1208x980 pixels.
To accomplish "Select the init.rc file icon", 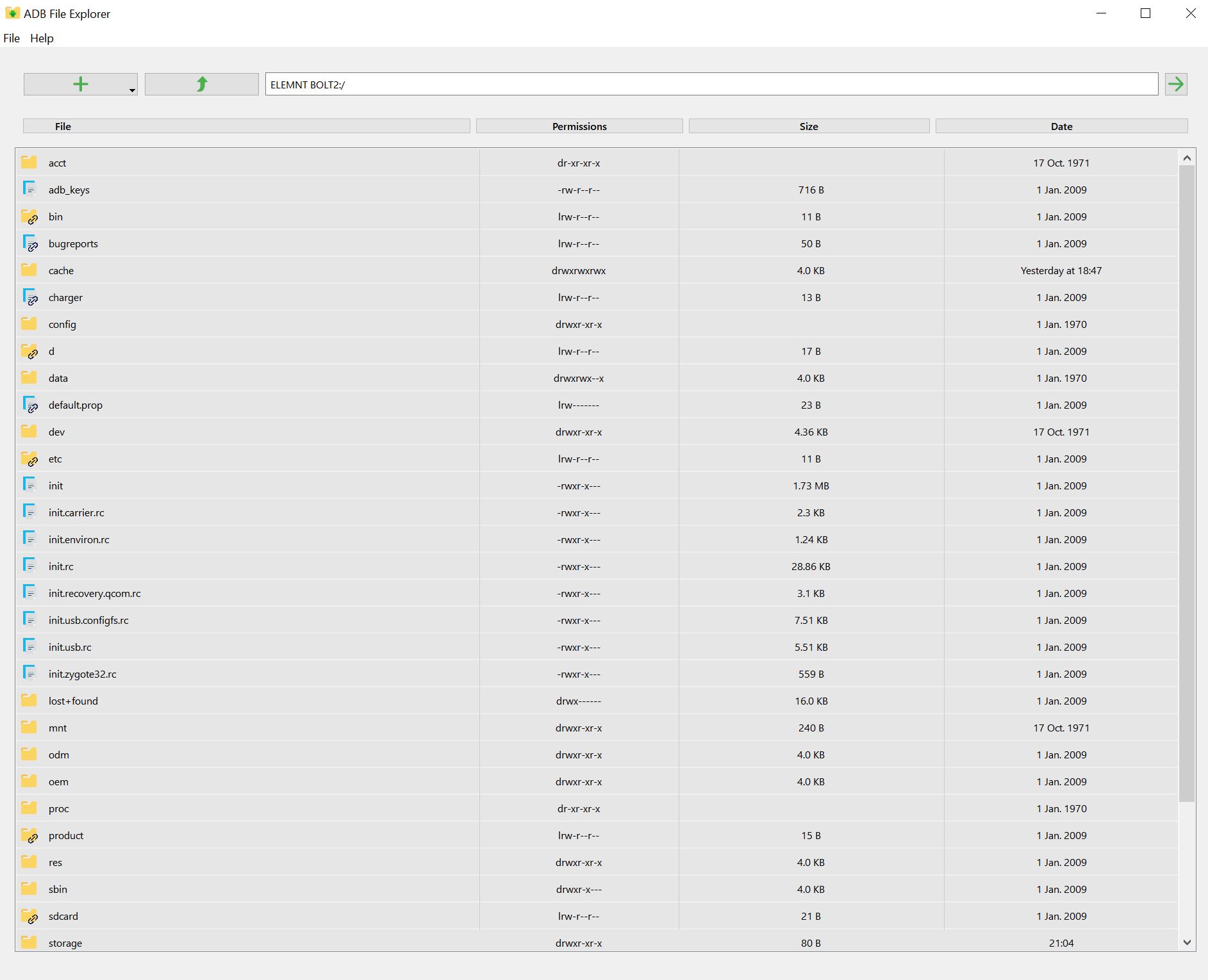I will (29, 566).
